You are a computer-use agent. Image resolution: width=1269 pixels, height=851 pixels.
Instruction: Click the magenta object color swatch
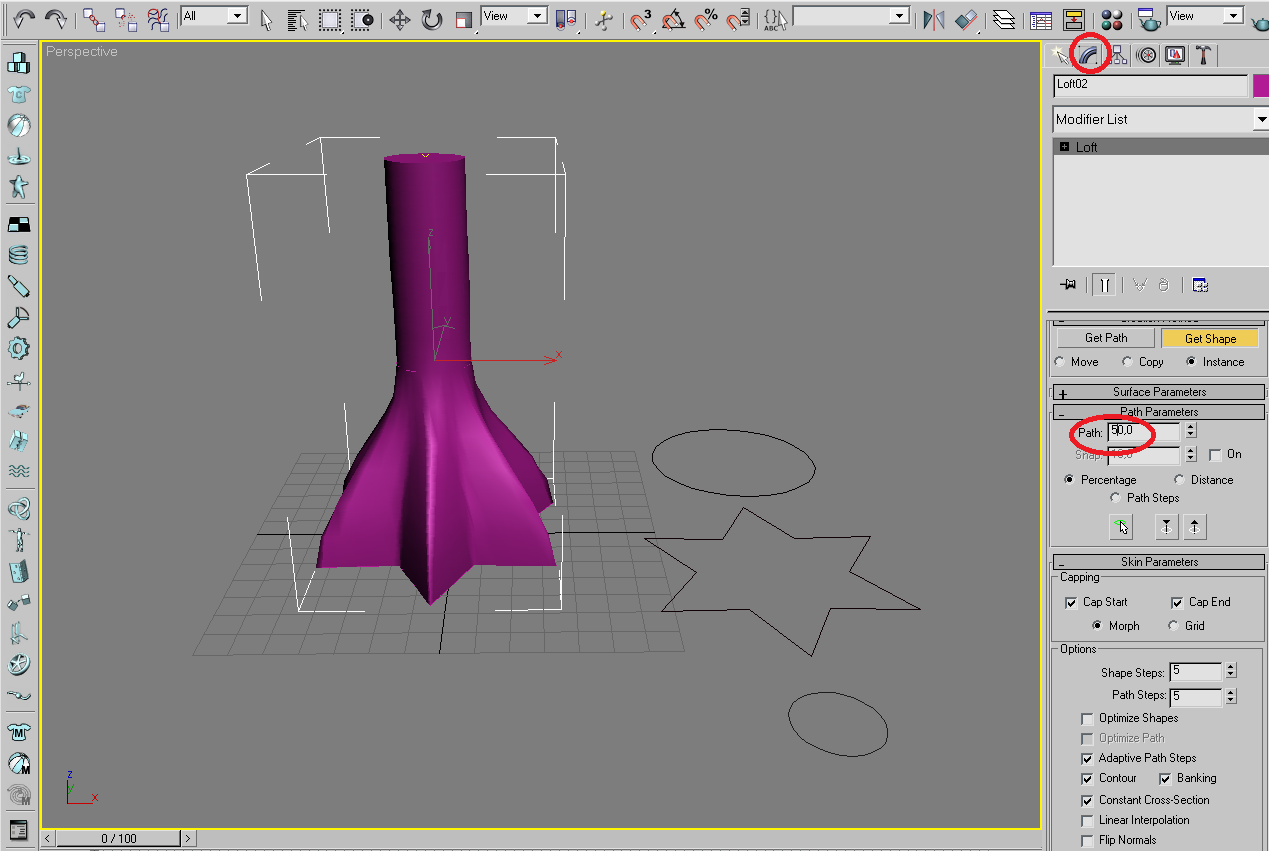tap(1261, 86)
